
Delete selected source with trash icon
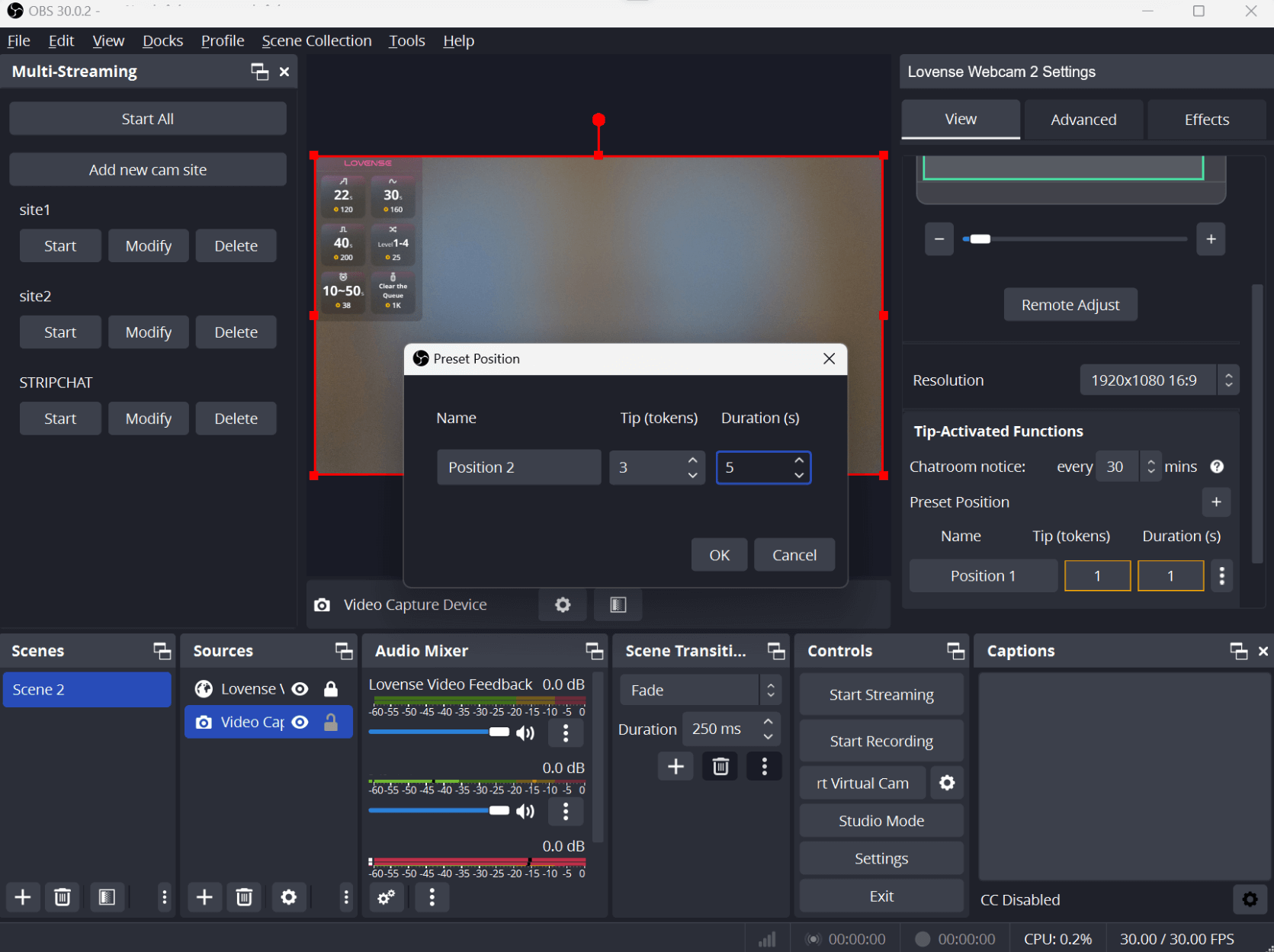click(x=244, y=897)
